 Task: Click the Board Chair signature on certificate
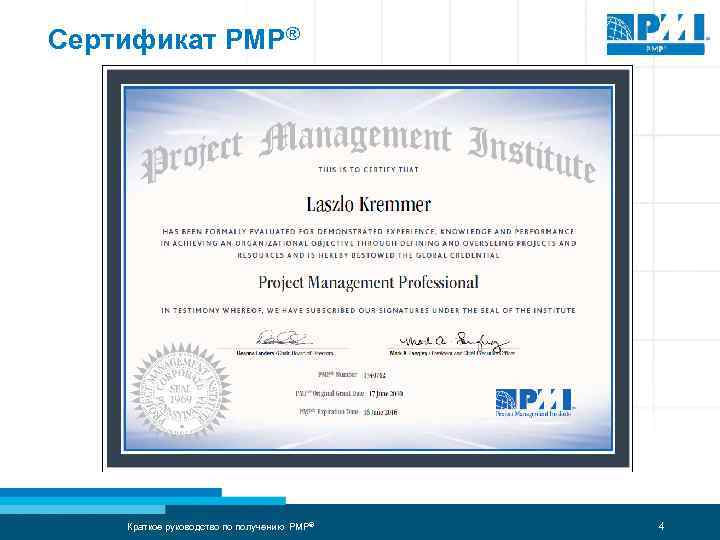[284, 338]
